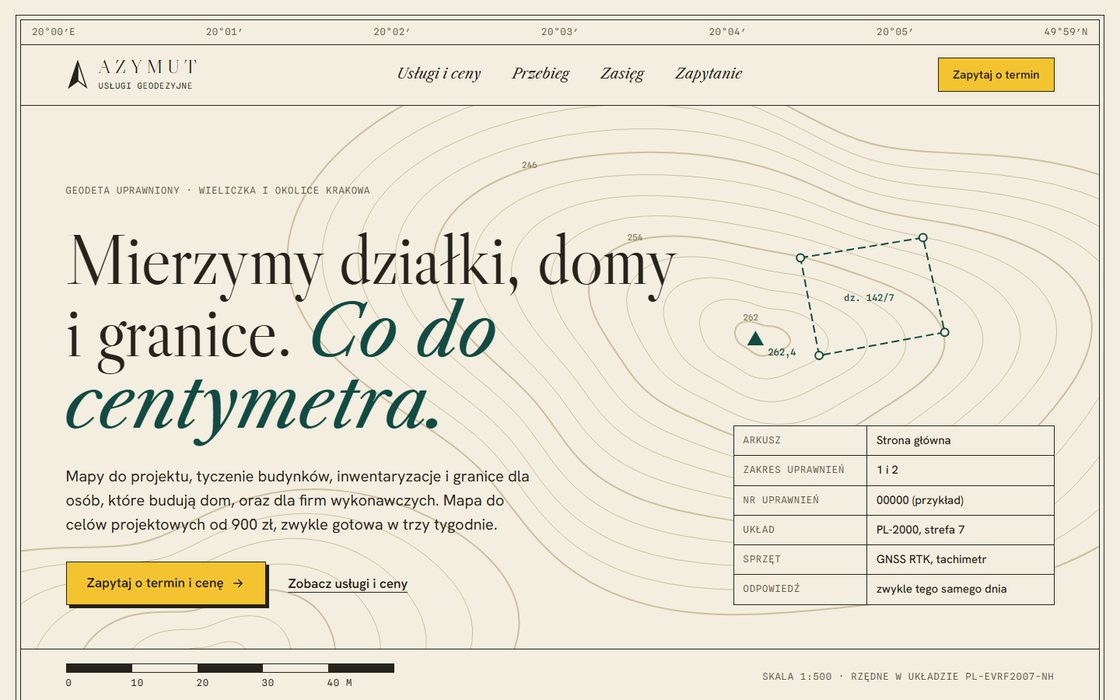Click the 'NR UPRAWNIEŃ' table label
This screenshot has width=1120, height=700.
781,500
